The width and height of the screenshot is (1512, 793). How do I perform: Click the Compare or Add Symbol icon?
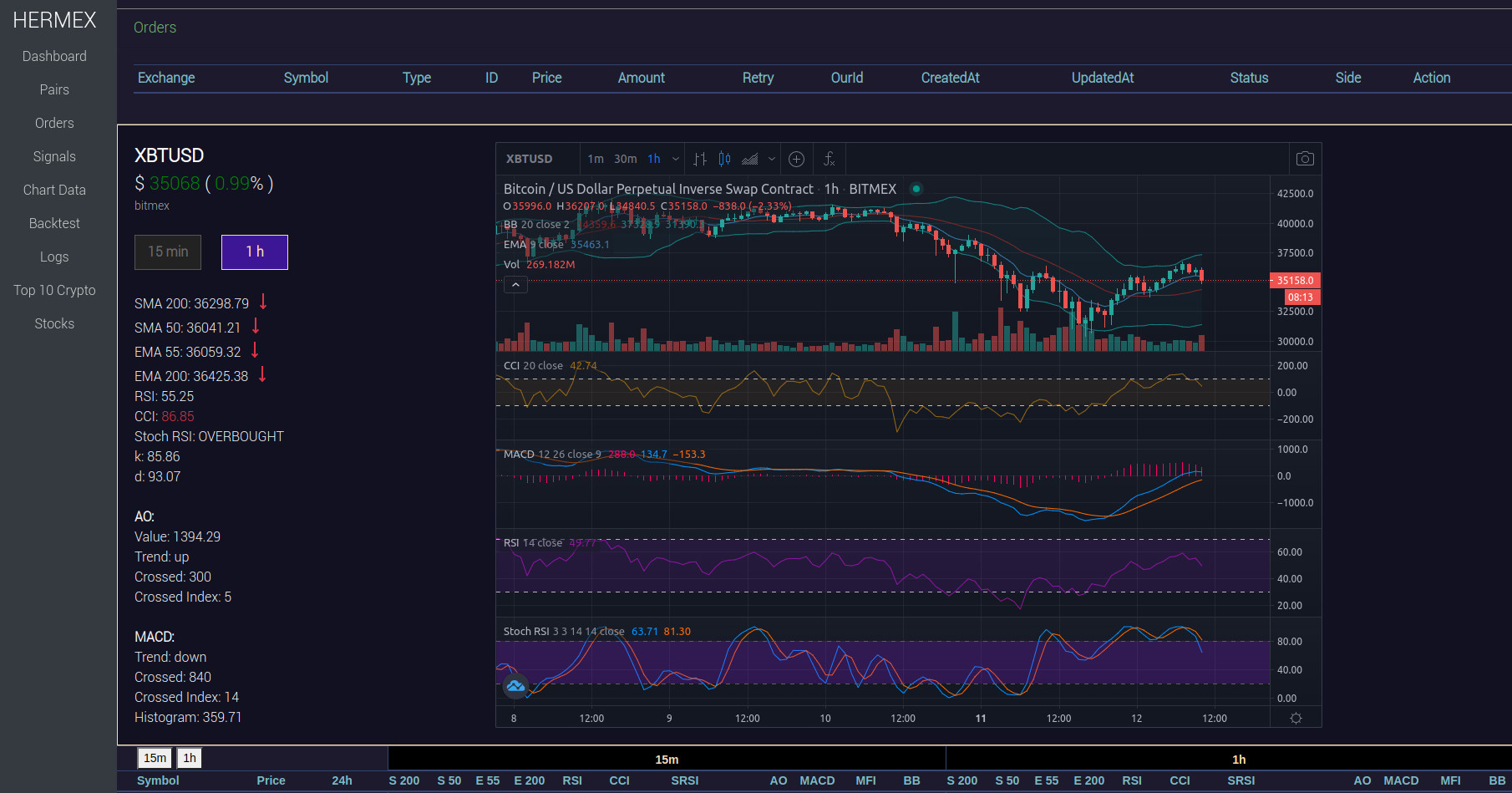pos(796,159)
